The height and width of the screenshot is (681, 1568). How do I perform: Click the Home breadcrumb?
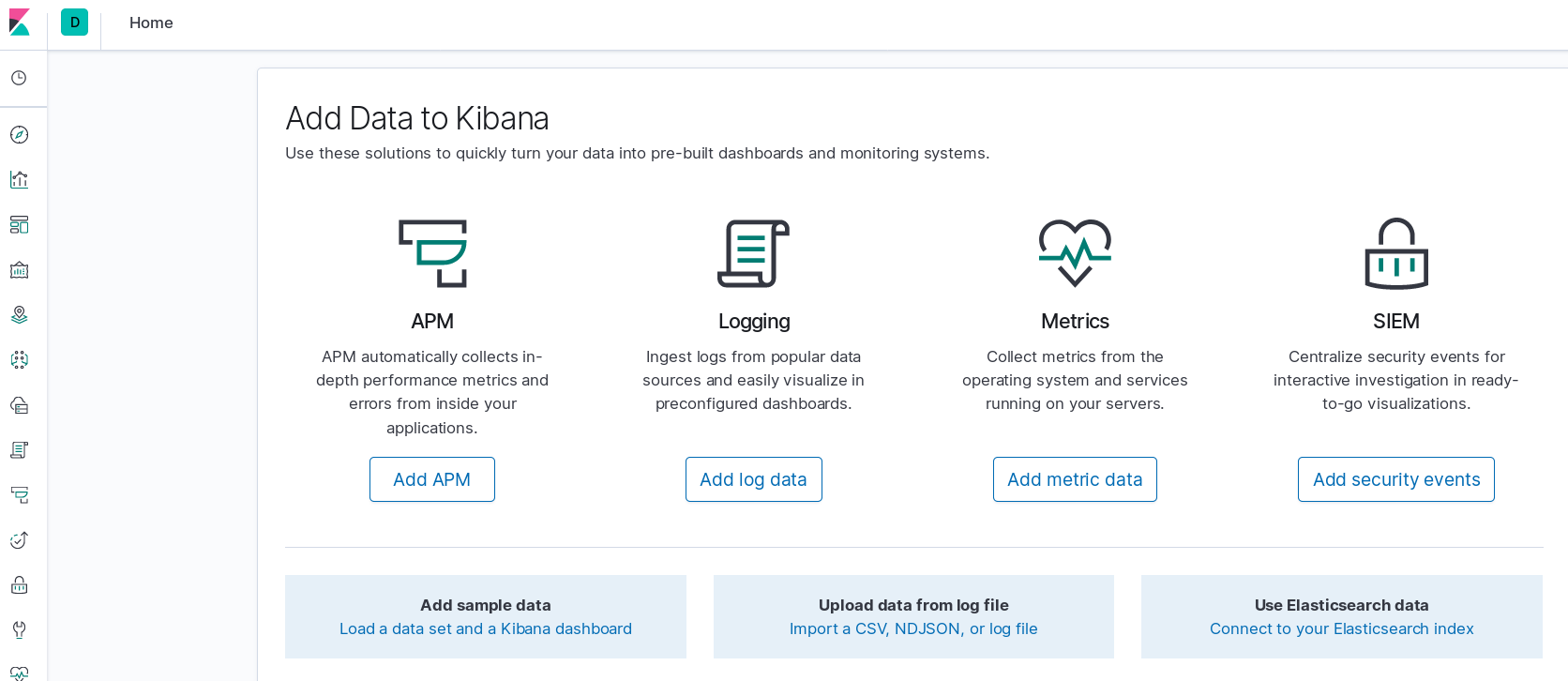tap(151, 23)
